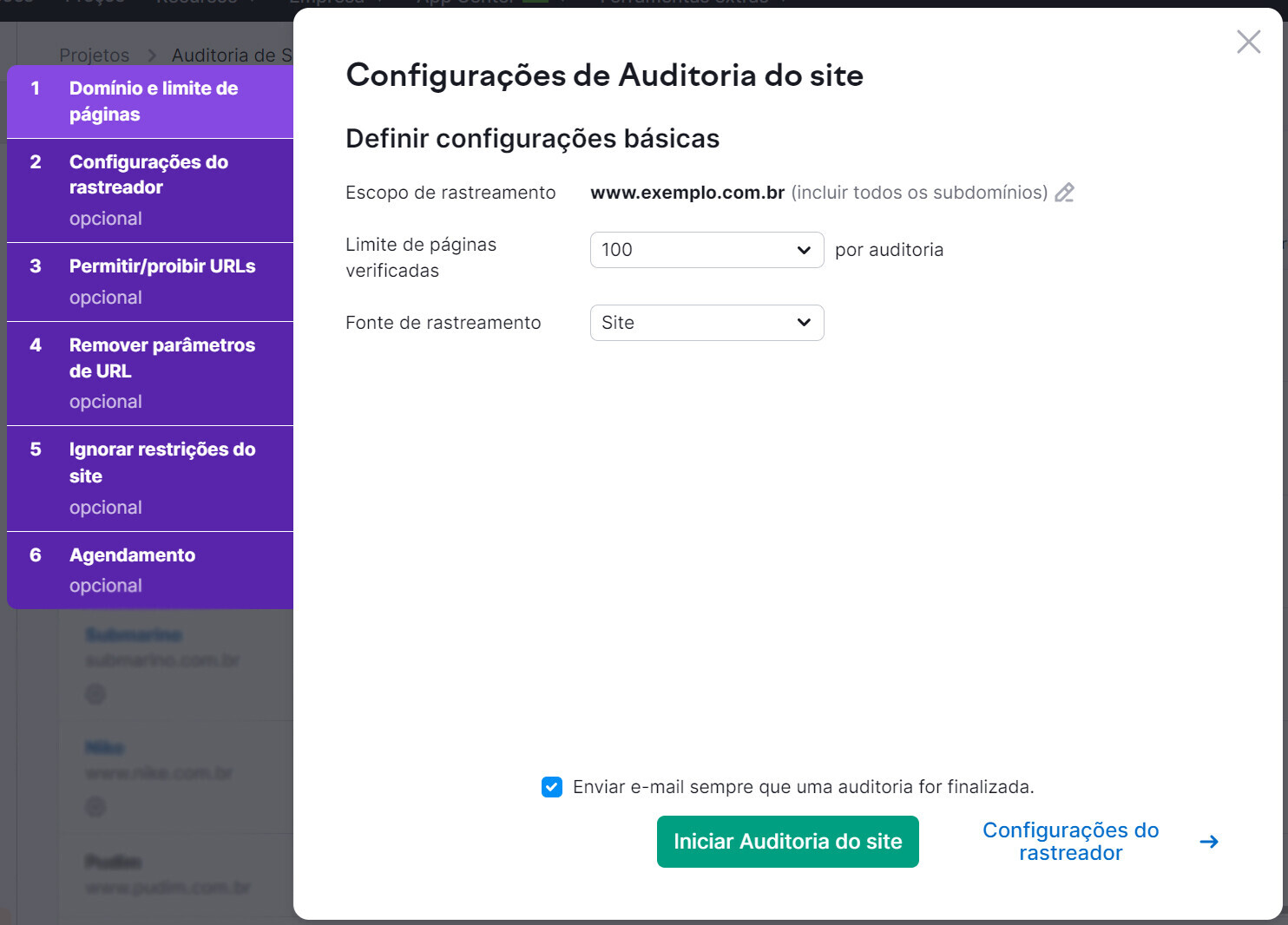
Task: Click Iniciar Auditoria do site
Action: point(786,841)
